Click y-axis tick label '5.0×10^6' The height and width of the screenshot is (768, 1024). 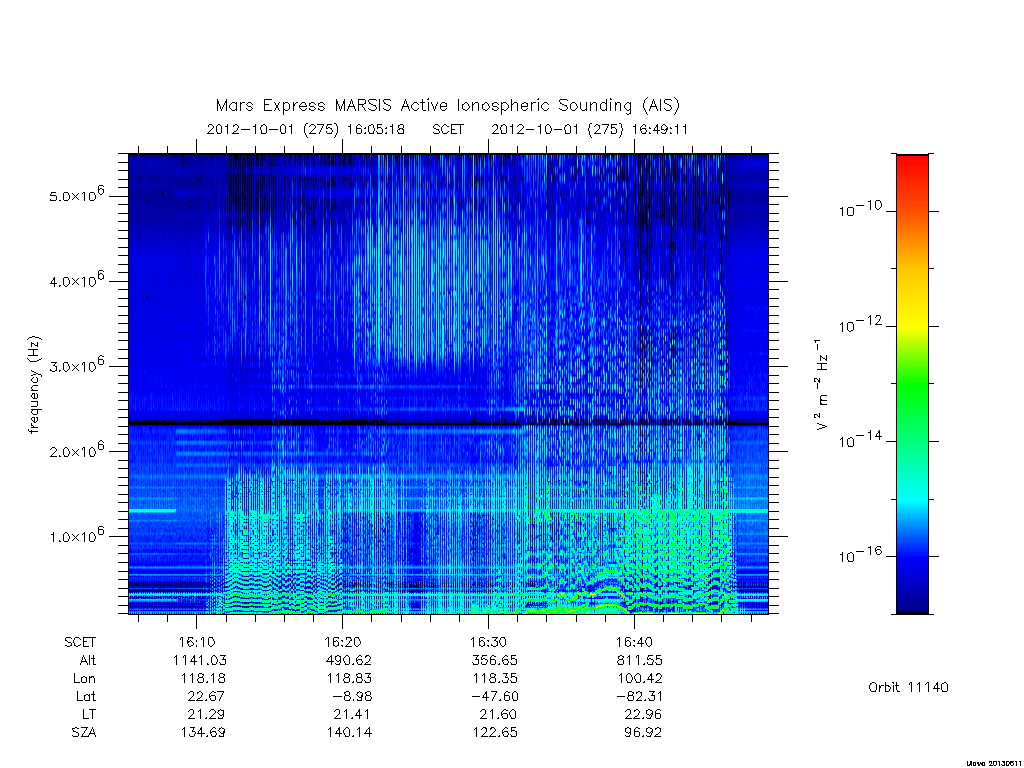coord(76,195)
